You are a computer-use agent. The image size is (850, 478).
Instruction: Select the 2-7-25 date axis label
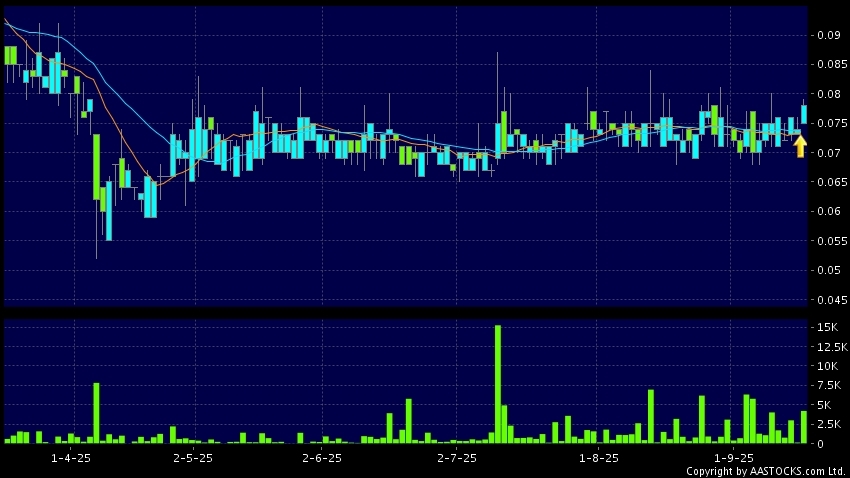coord(457,457)
